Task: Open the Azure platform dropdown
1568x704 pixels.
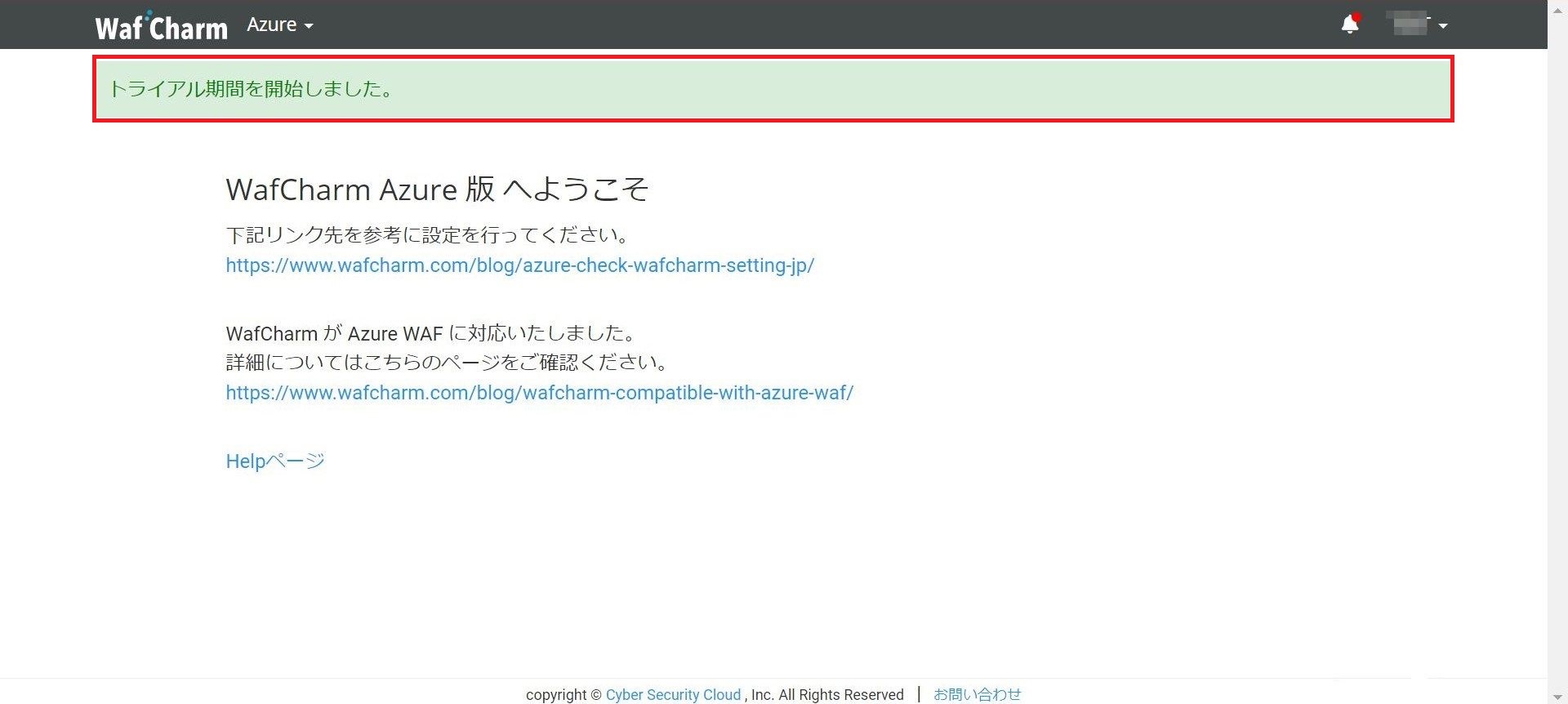Action: (x=280, y=25)
